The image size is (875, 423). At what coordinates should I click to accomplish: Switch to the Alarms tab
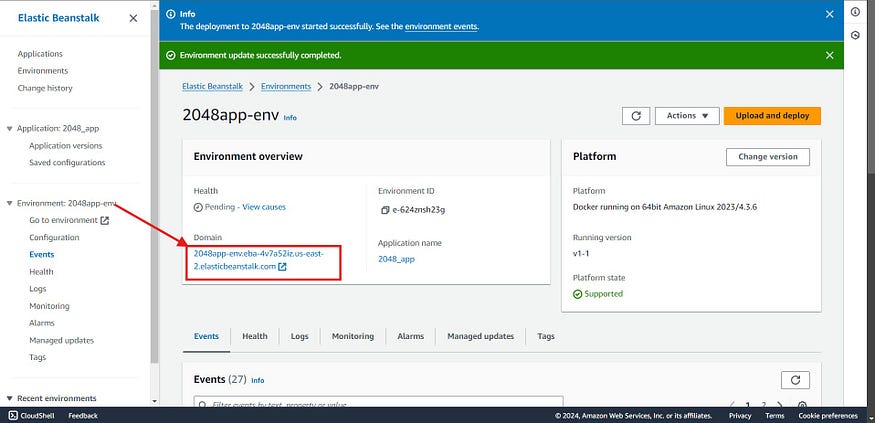411,337
